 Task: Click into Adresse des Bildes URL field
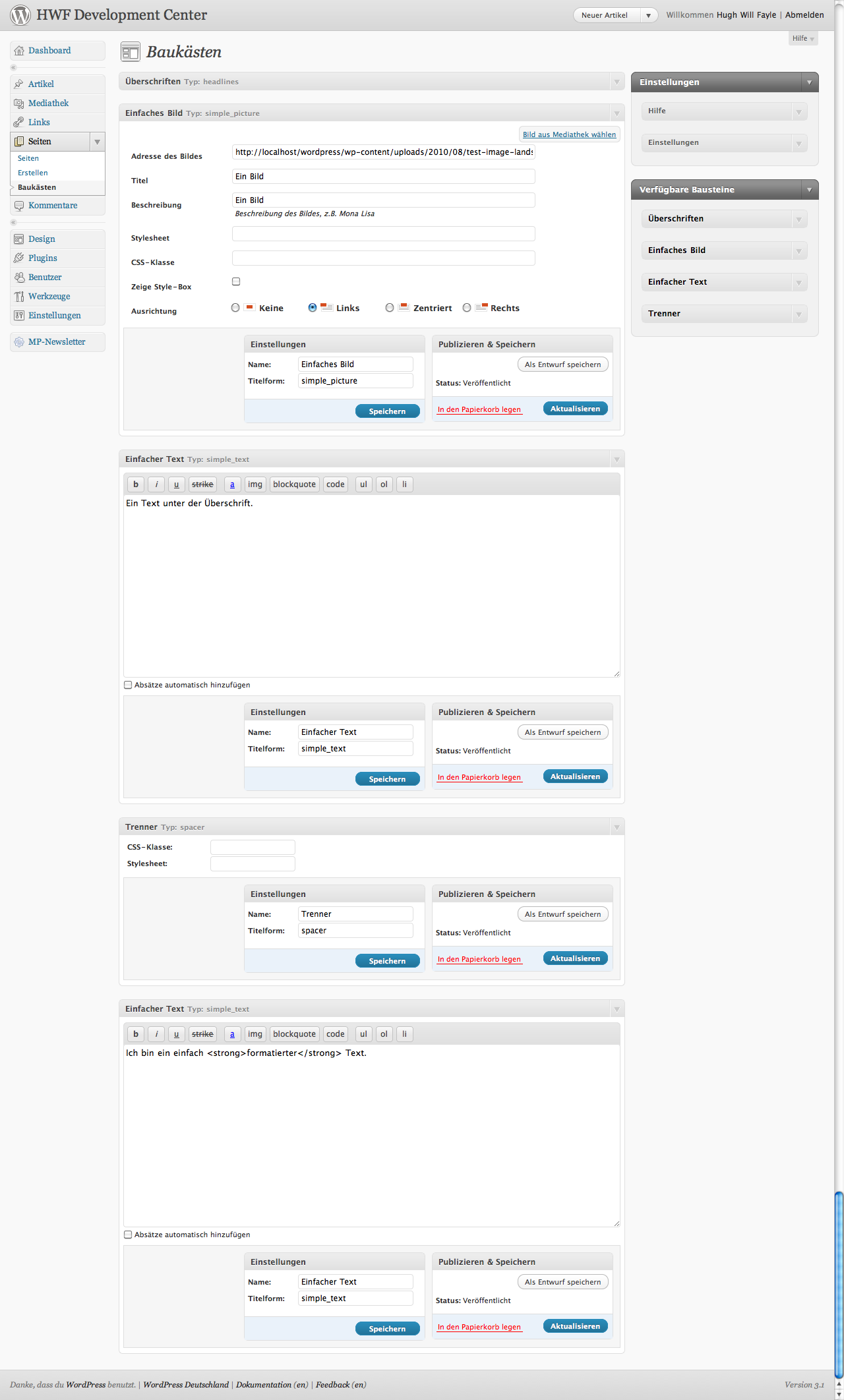pos(384,152)
